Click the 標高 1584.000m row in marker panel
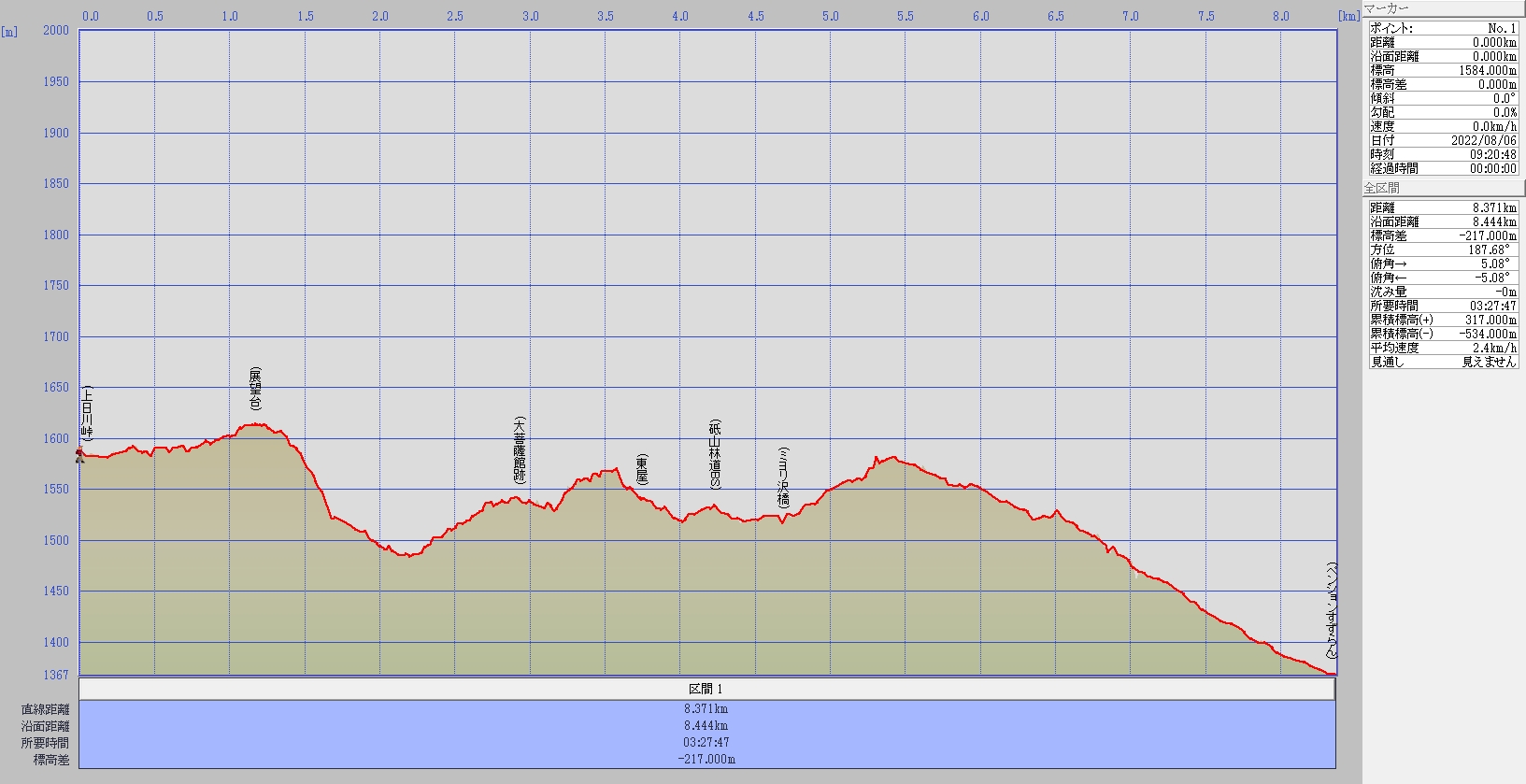This screenshot has height=784, width=1526. [x=1443, y=70]
